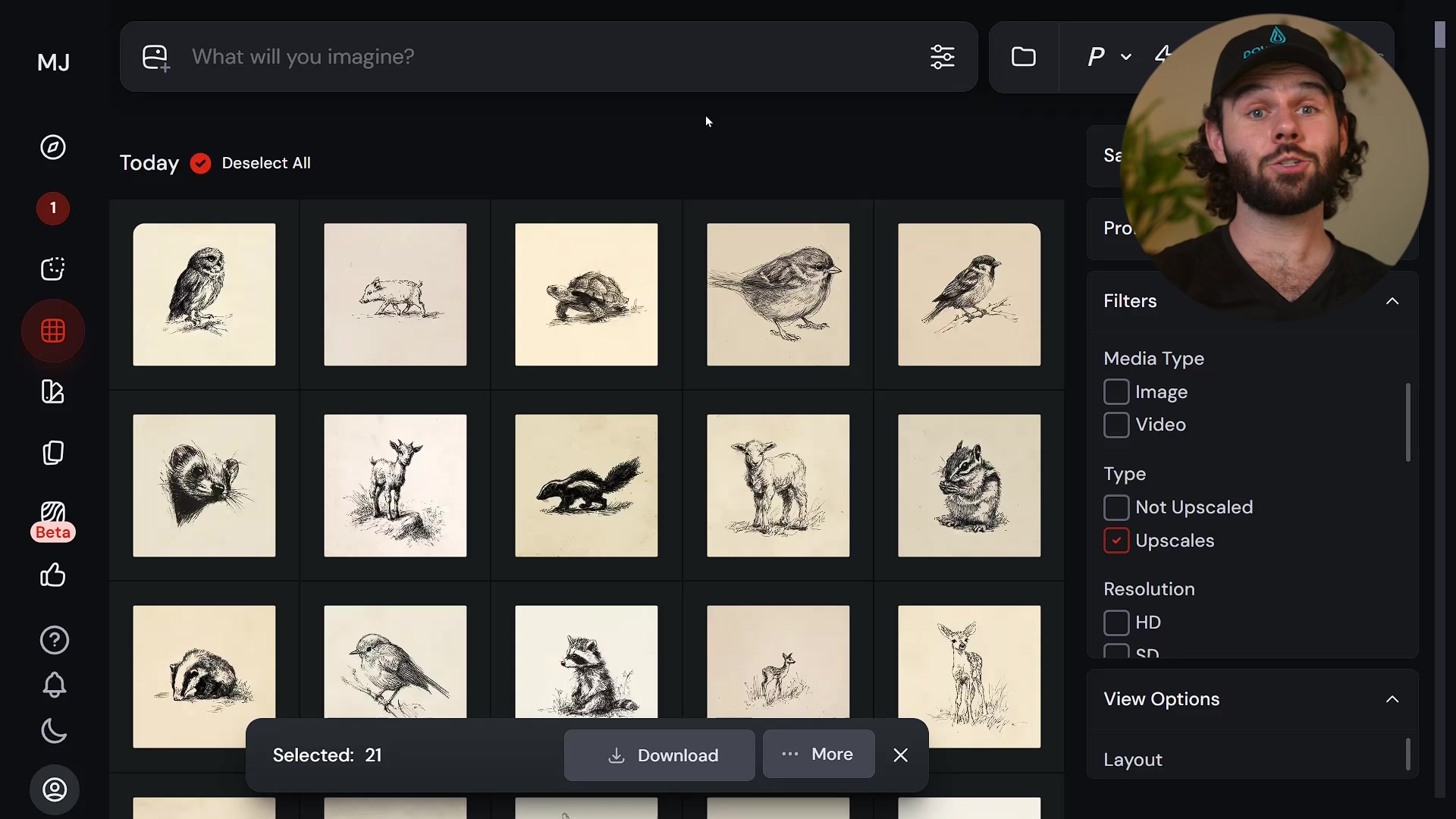Open the account profile icon
The image size is (1456, 819).
pyautogui.click(x=54, y=789)
